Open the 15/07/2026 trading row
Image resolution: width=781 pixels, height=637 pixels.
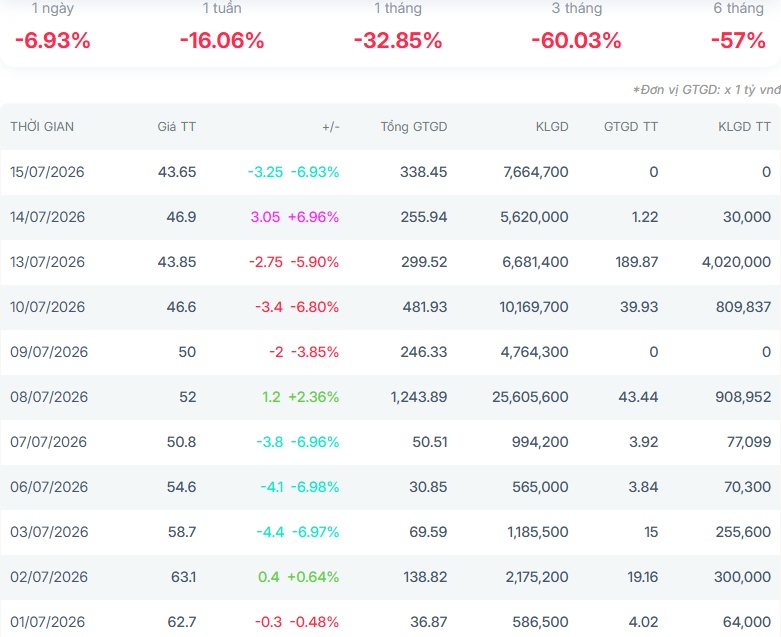pyautogui.click(x=390, y=172)
